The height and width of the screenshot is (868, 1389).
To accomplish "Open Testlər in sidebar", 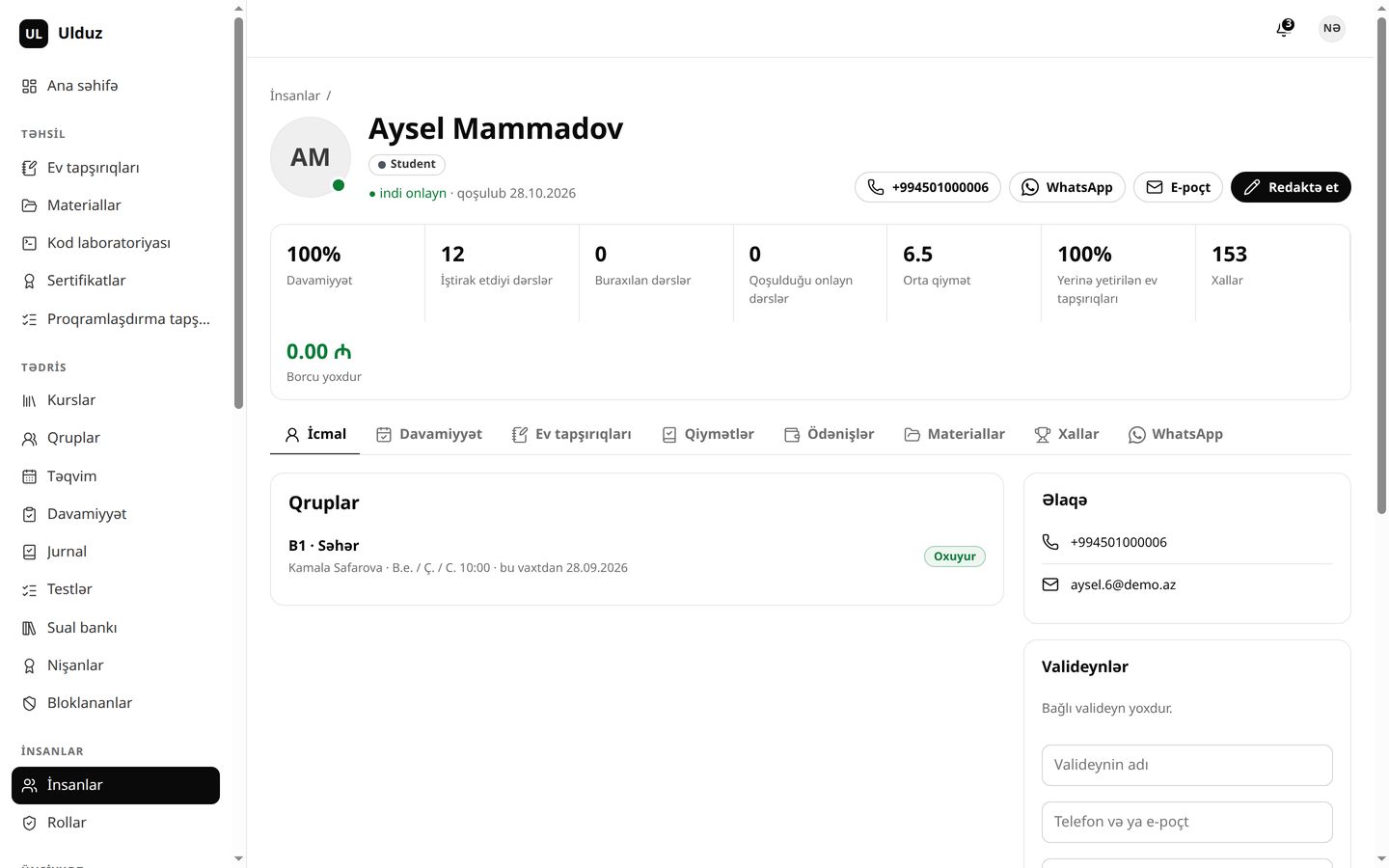I will [116, 589].
